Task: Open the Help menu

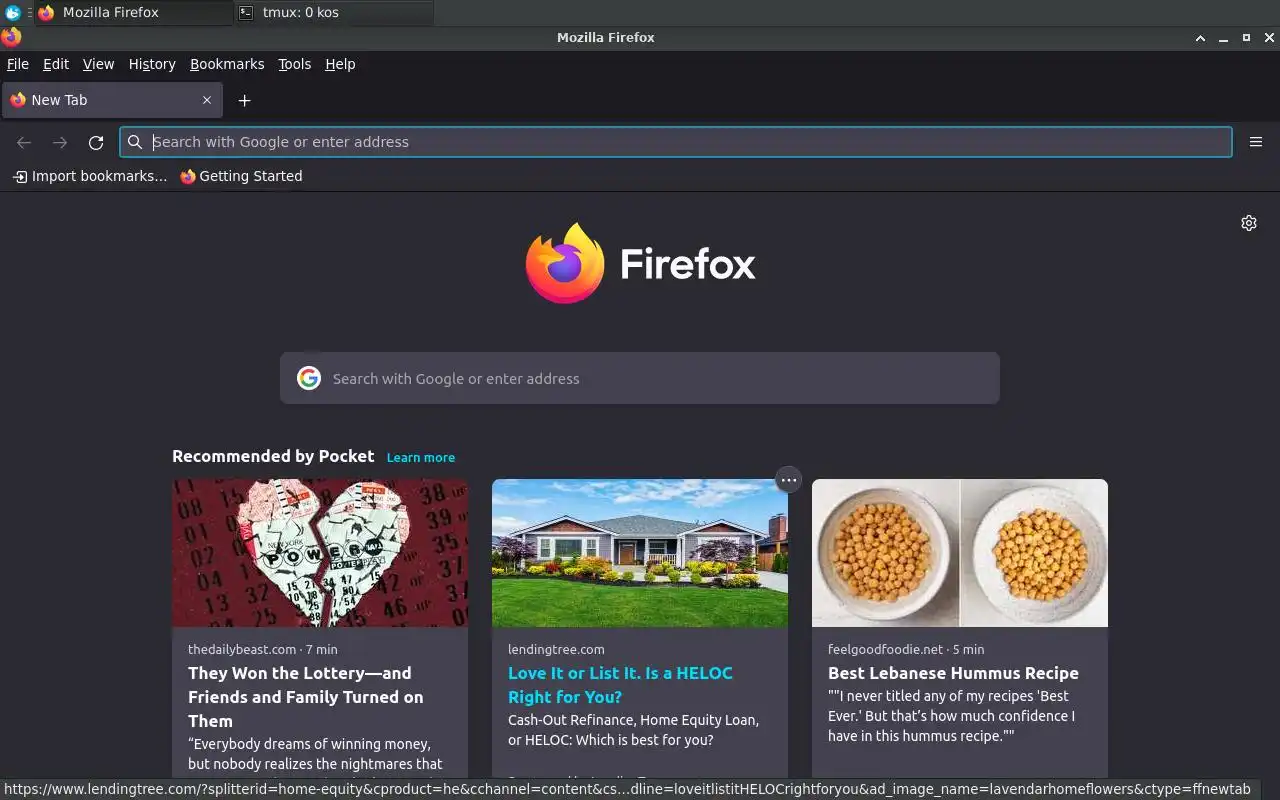Action: point(340,64)
